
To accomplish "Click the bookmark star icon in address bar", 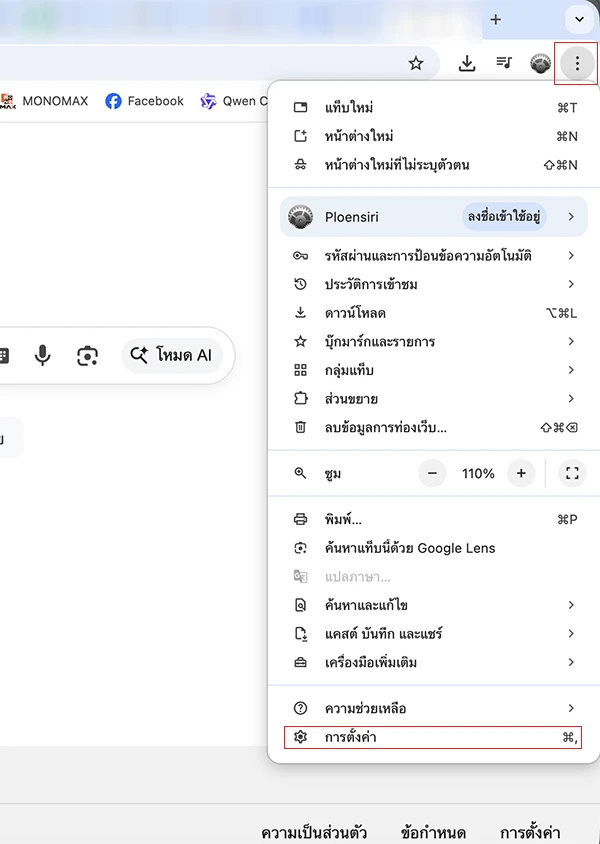I will [416, 62].
